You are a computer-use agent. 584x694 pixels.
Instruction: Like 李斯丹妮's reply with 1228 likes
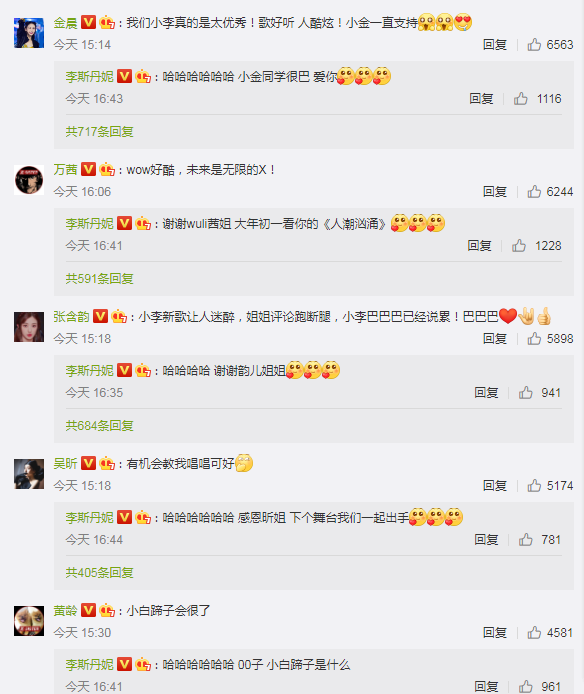pyautogui.click(x=519, y=245)
